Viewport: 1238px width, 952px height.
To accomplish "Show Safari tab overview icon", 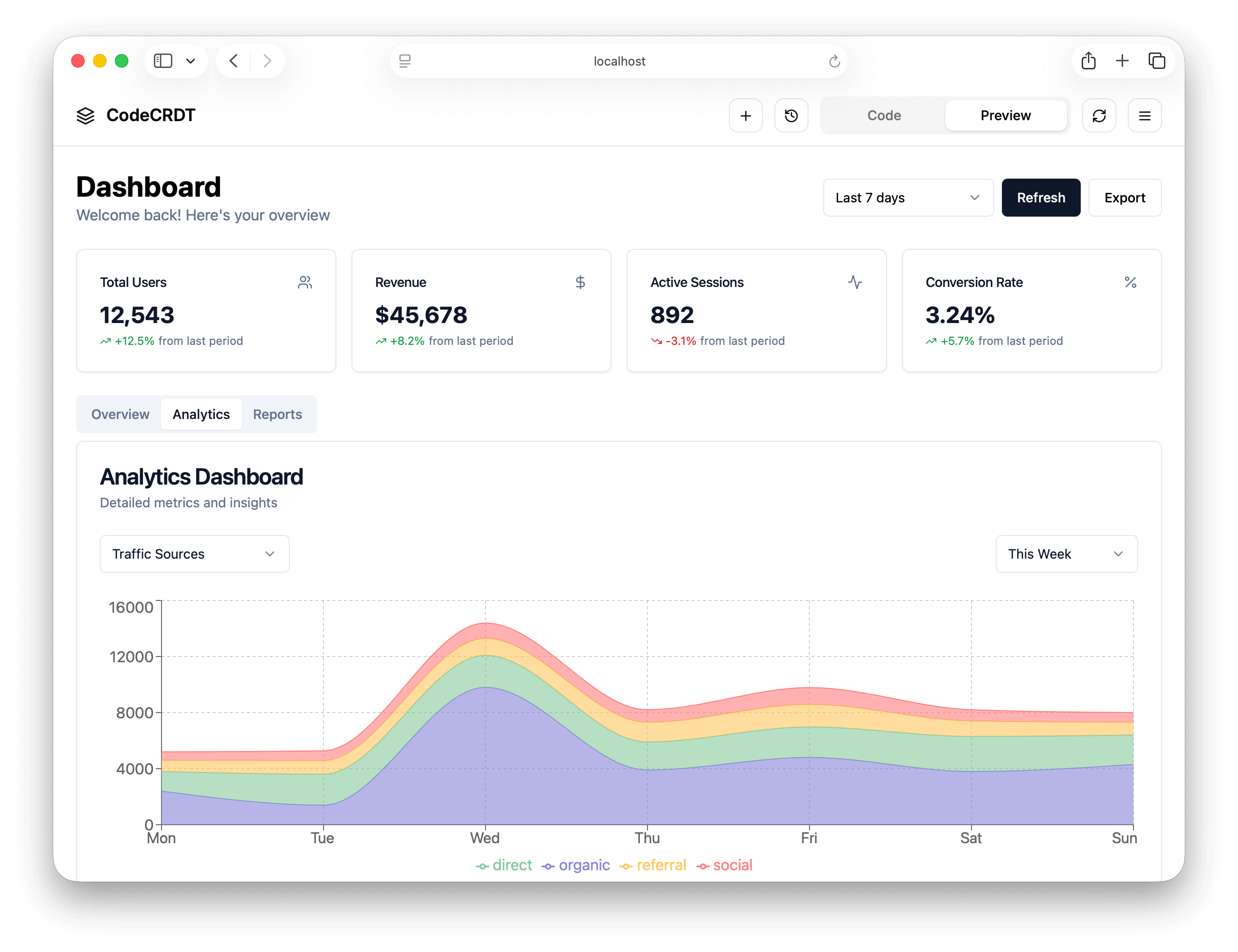I will tap(1156, 61).
